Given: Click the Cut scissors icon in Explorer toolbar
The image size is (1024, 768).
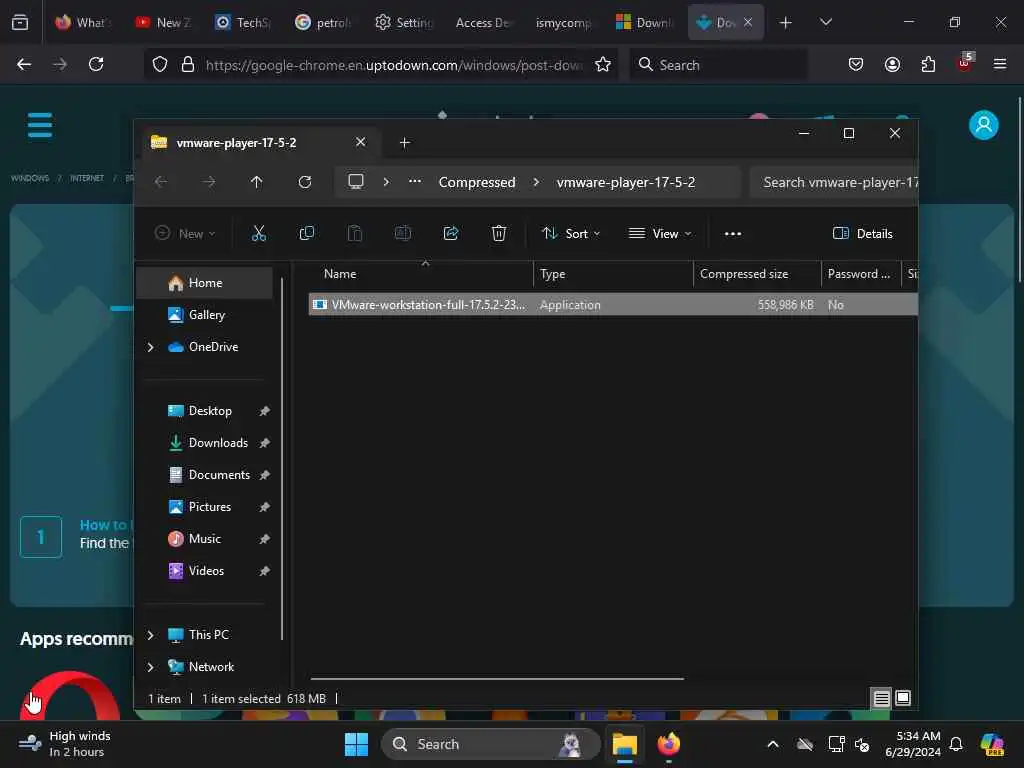Looking at the screenshot, I should pyautogui.click(x=259, y=233).
